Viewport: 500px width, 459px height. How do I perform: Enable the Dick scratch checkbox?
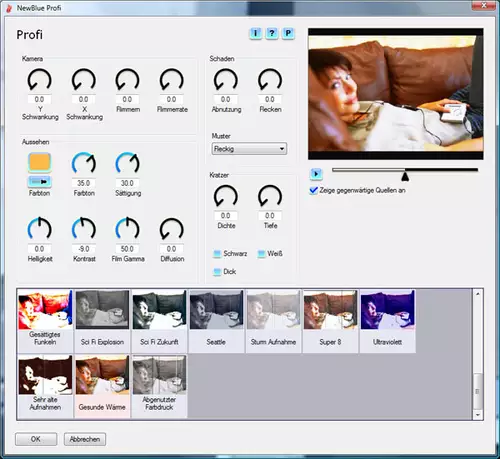point(217,272)
